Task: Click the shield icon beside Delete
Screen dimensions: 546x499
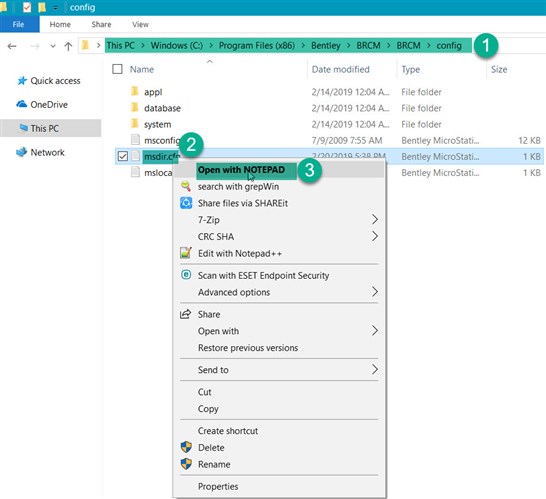Action: point(186,447)
